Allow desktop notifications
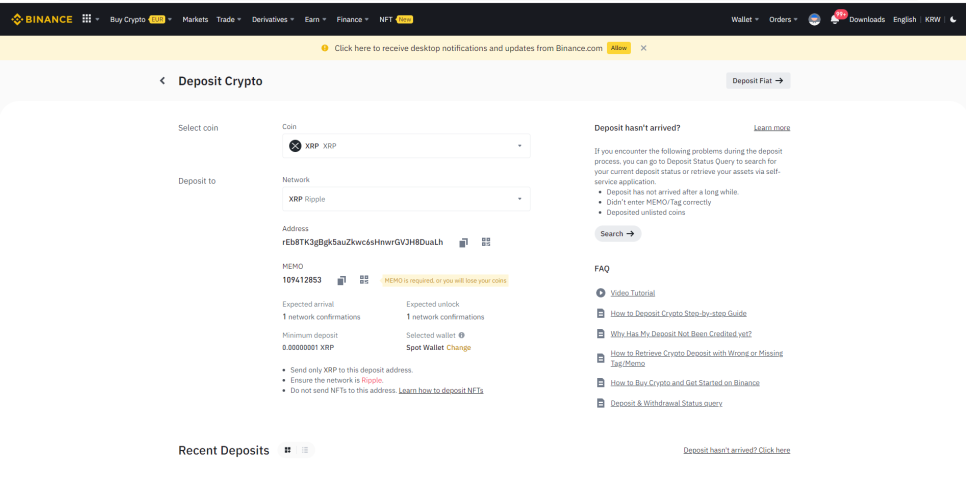 pos(619,48)
